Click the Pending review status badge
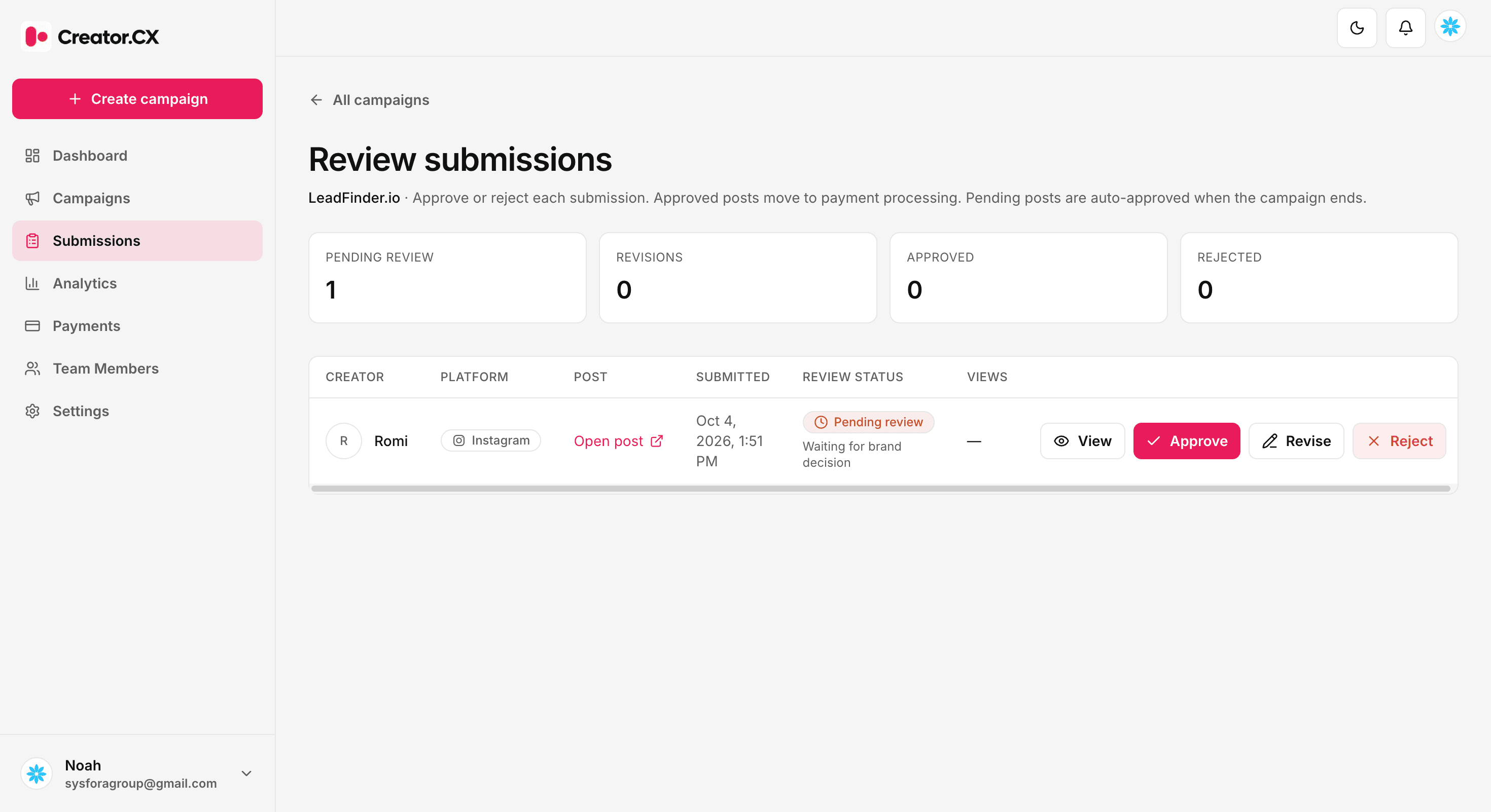The image size is (1491, 812). 868,422
